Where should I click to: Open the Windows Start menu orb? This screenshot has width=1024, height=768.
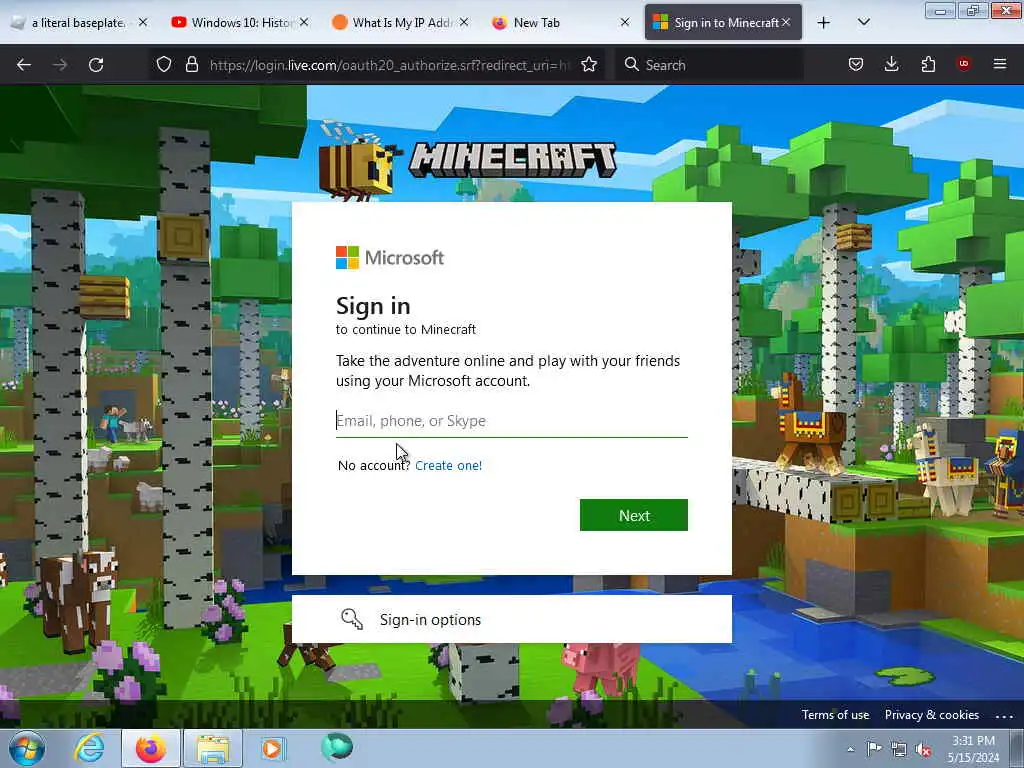26,748
